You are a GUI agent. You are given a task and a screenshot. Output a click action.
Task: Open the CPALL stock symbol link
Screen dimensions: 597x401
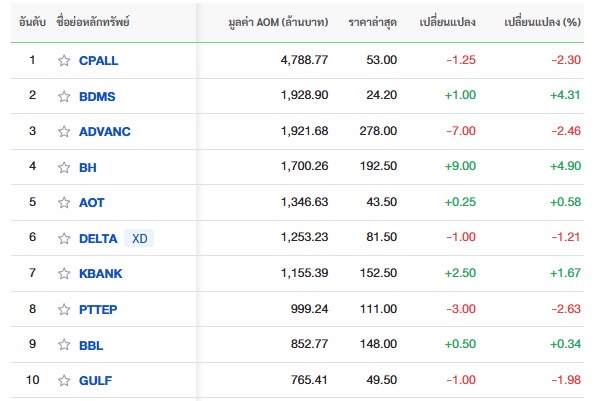pos(99,61)
